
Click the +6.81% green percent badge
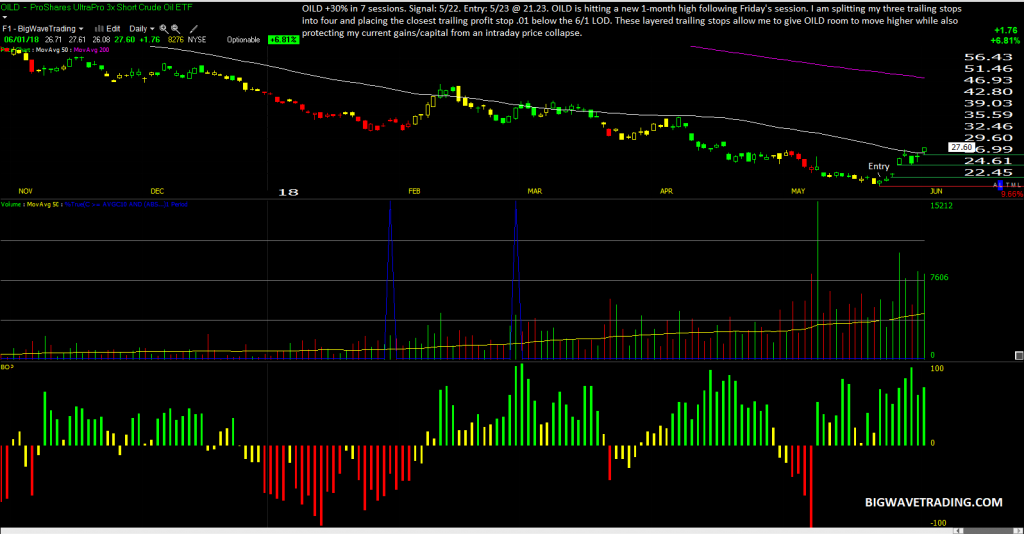pyautogui.click(x=283, y=39)
